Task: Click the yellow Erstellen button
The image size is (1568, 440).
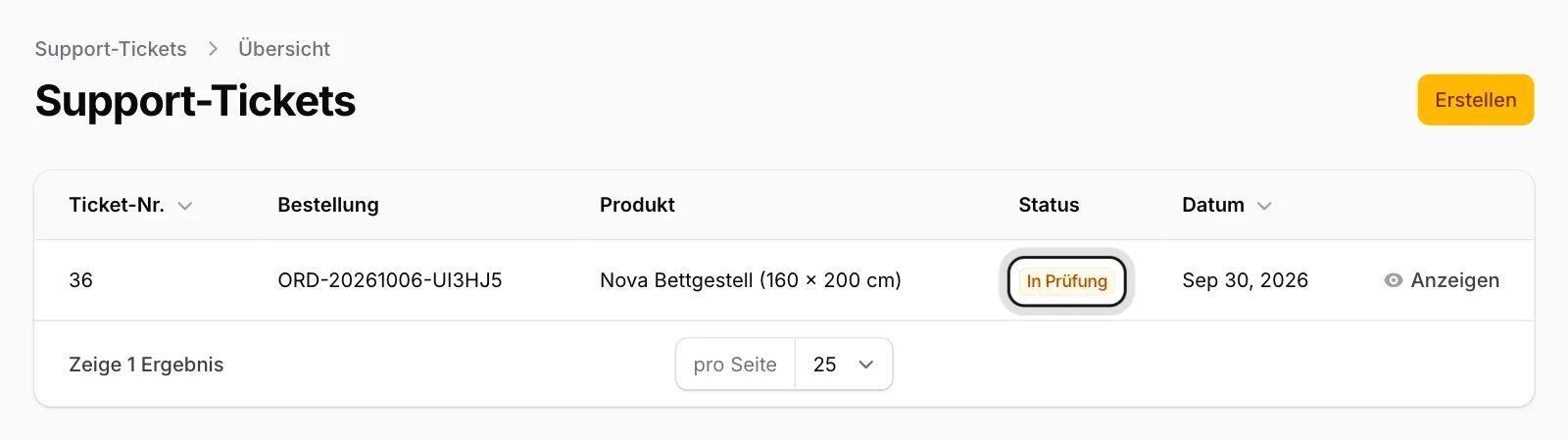Action: pos(1475,100)
